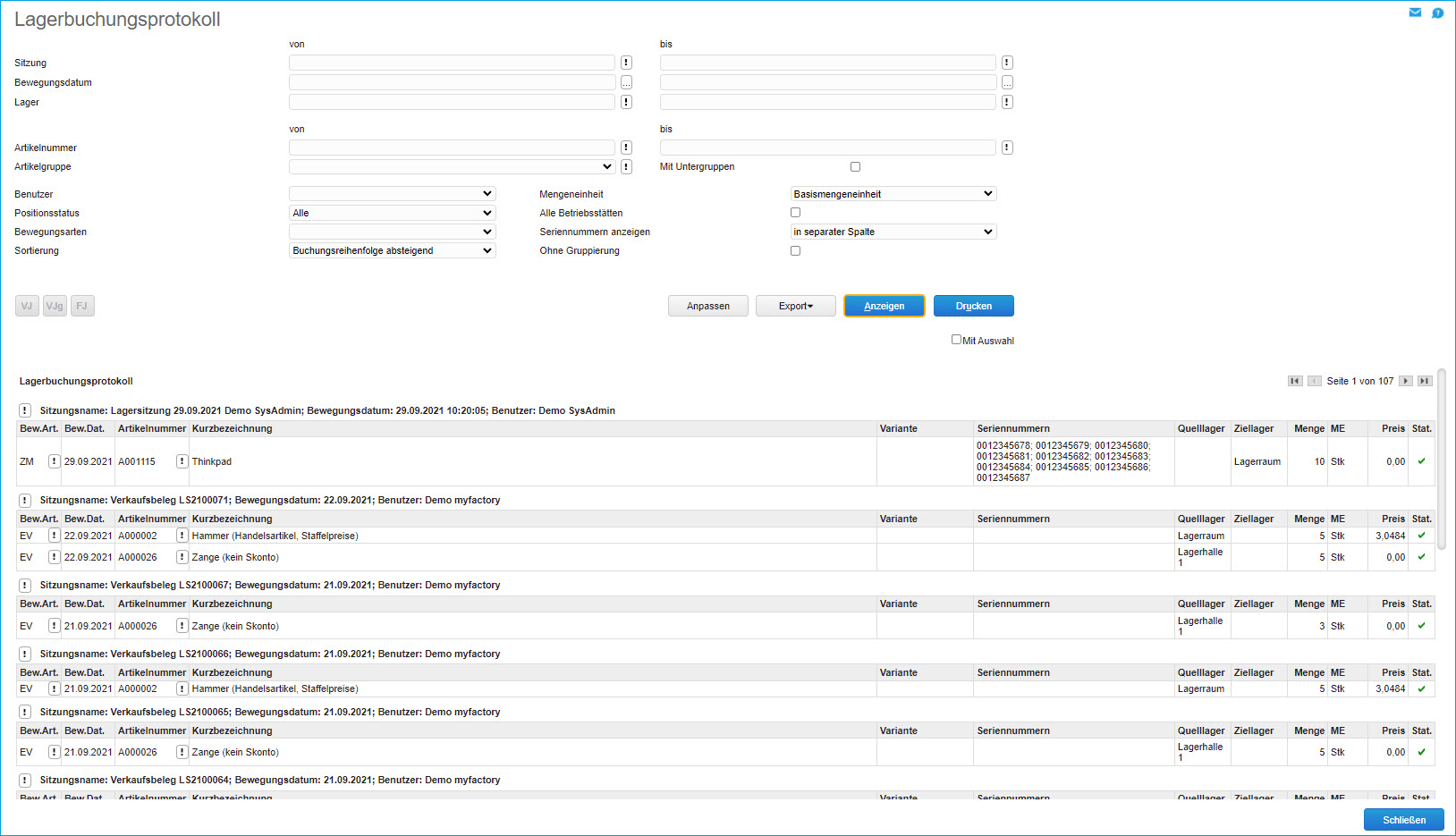
Task: Click the envelope mail icon at top right
Action: [x=1415, y=13]
